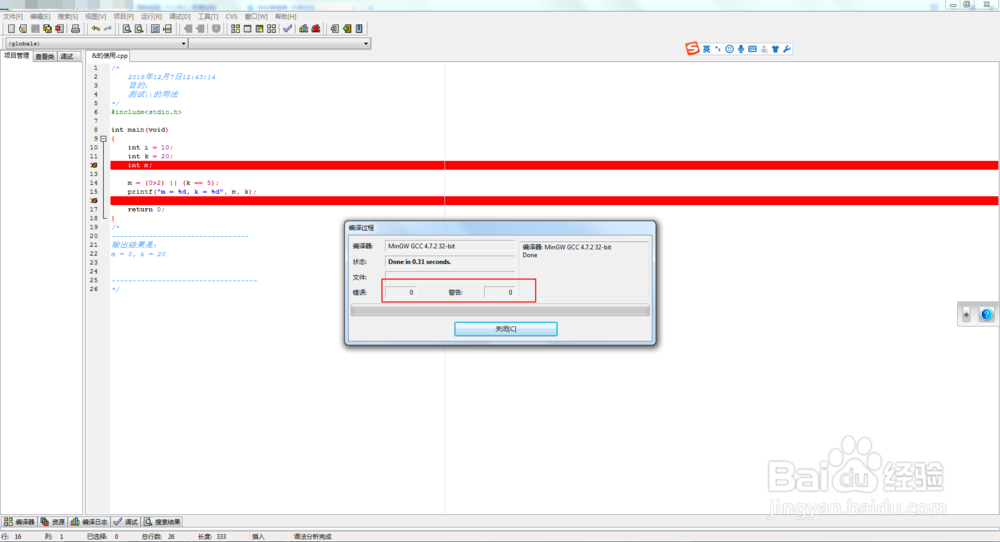Click the green arrow door toolbar icon
1000x542 pixels.
tap(347, 29)
